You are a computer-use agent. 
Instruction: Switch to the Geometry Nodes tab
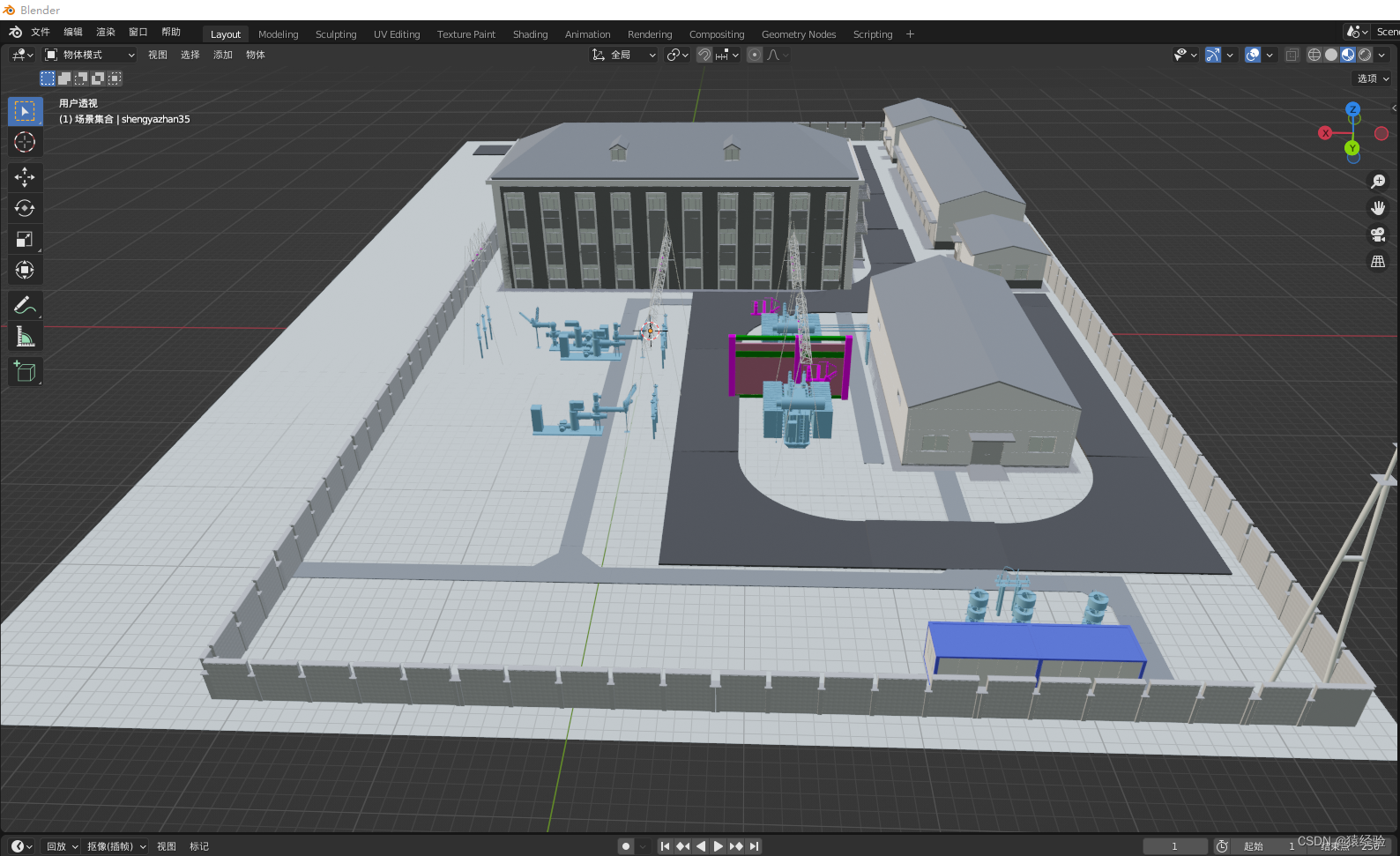click(x=799, y=34)
